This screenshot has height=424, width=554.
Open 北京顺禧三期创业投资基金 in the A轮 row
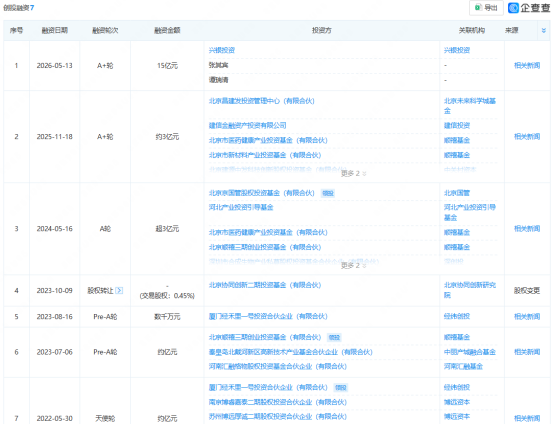tap(265, 247)
